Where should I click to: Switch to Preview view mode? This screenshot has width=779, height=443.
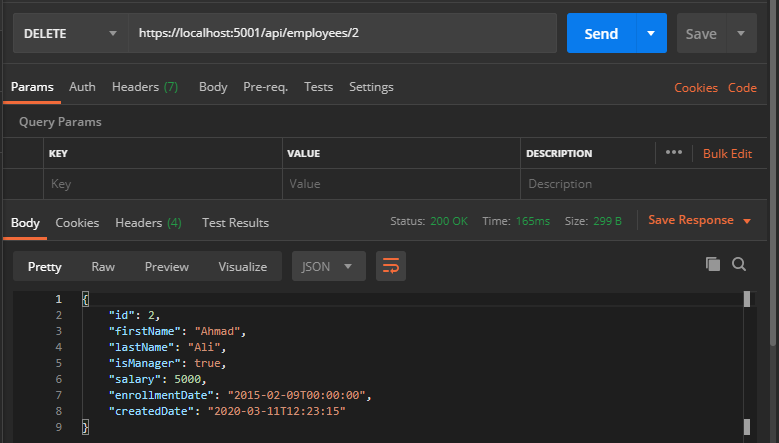pyautogui.click(x=166, y=266)
